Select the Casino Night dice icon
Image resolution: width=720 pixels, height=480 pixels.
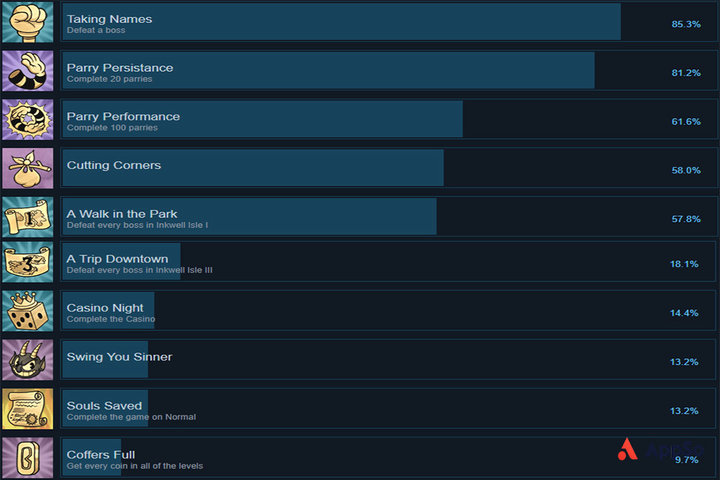(28, 311)
